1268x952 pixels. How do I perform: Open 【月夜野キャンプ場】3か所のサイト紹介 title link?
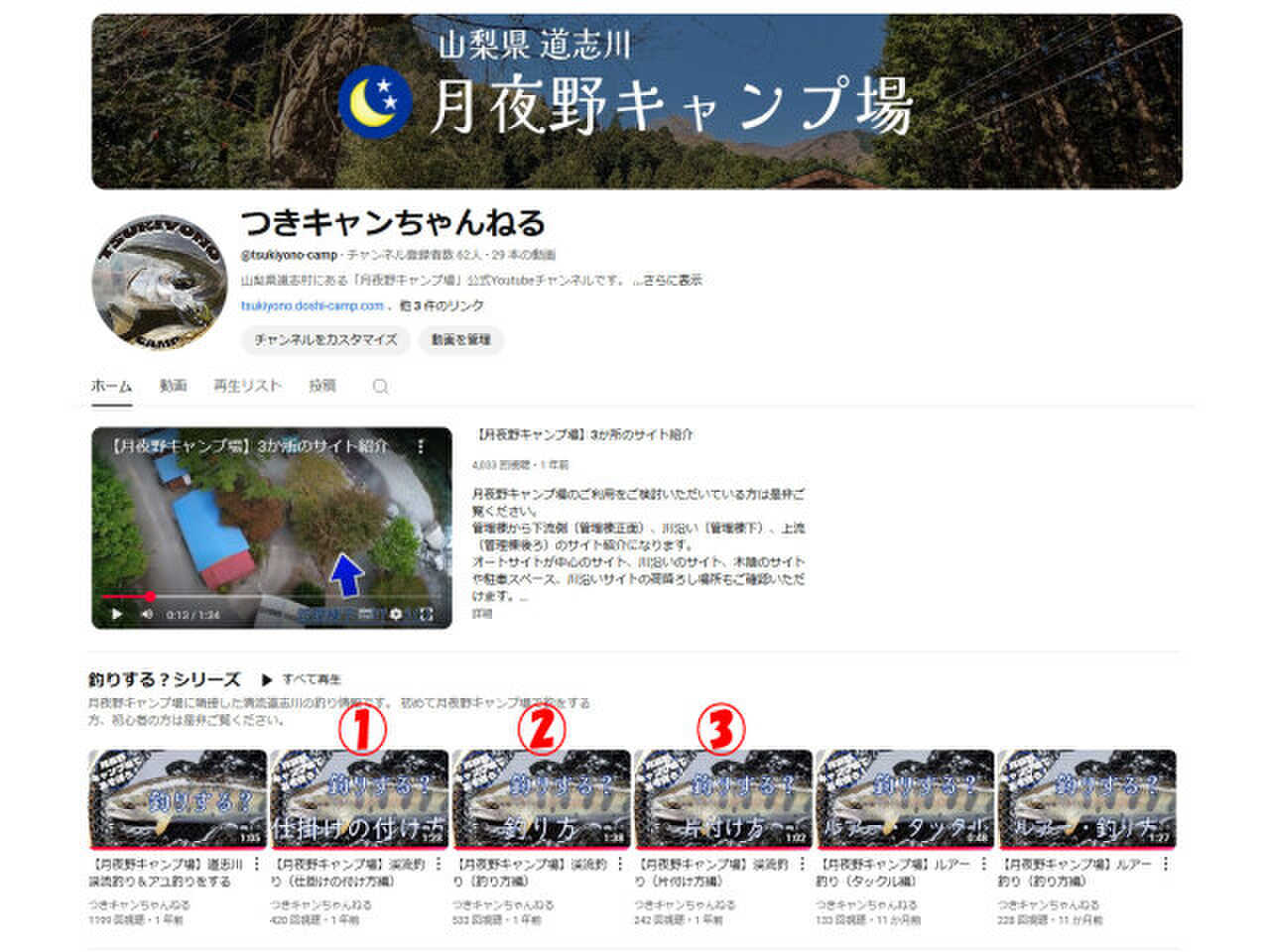tap(584, 434)
